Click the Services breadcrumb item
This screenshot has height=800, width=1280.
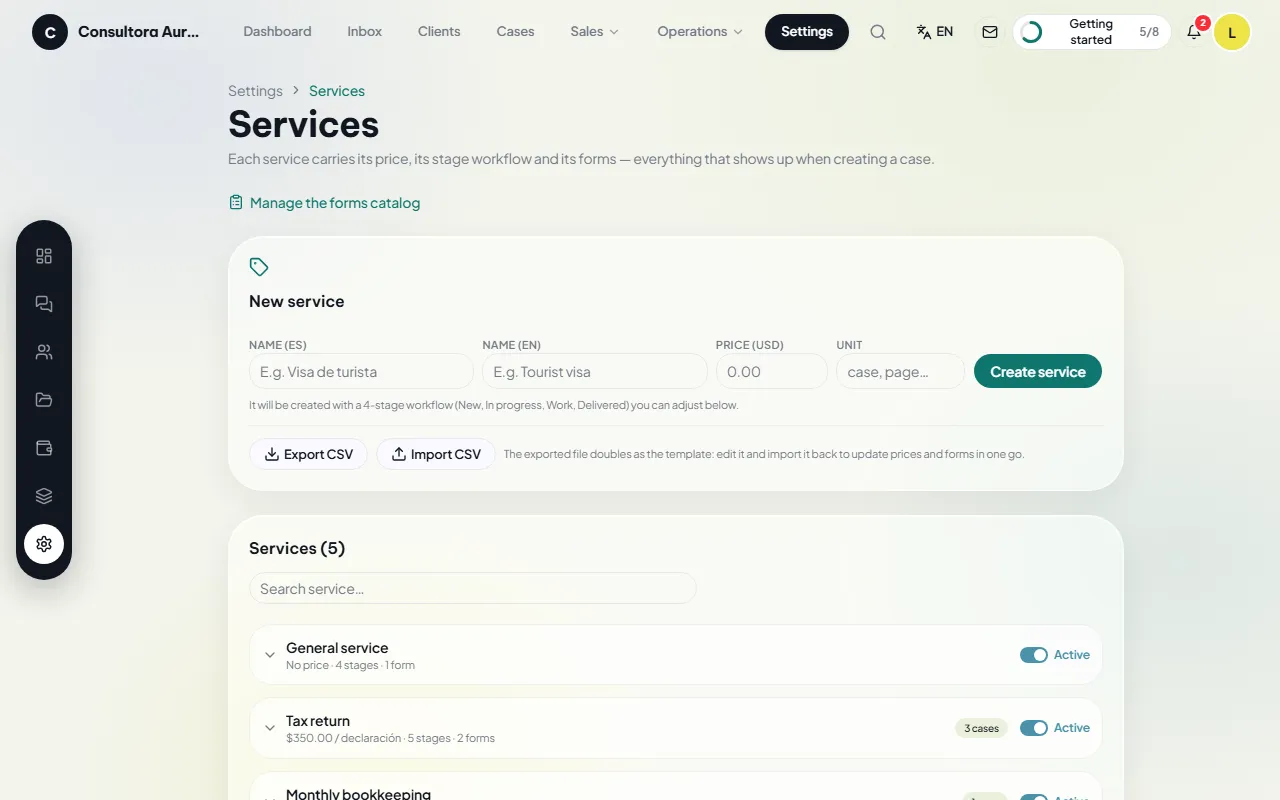[337, 91]
